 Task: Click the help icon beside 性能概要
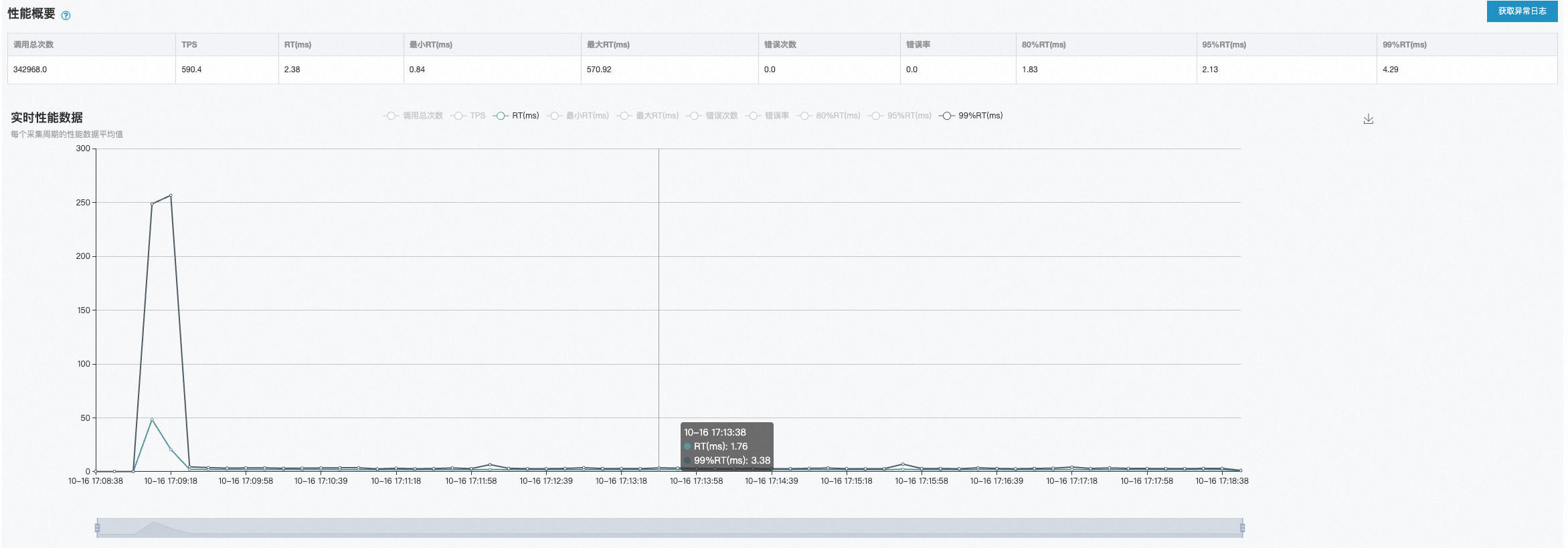(x=66, y=15)
